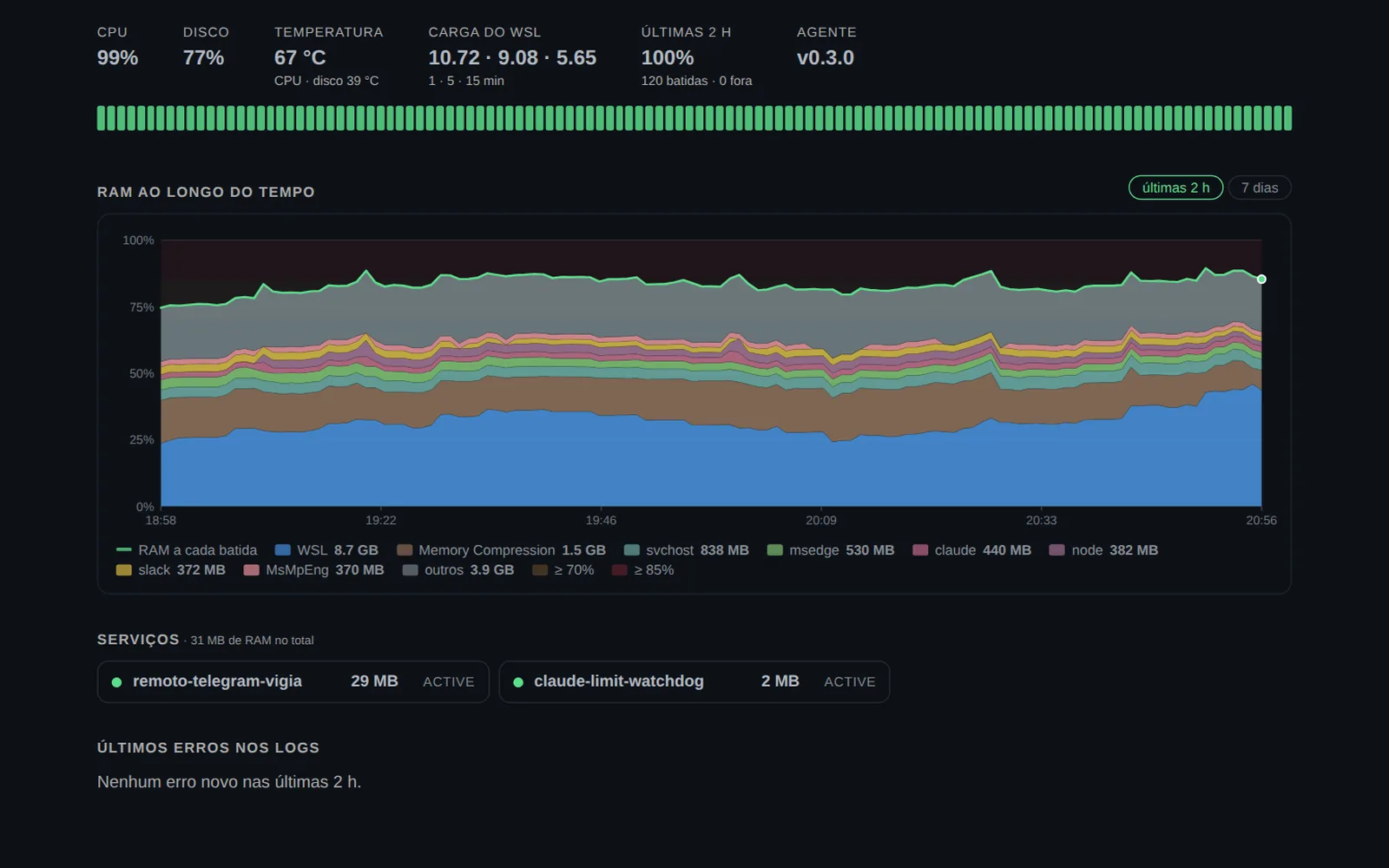Open the claude-limit-watchdog service card

694,682
